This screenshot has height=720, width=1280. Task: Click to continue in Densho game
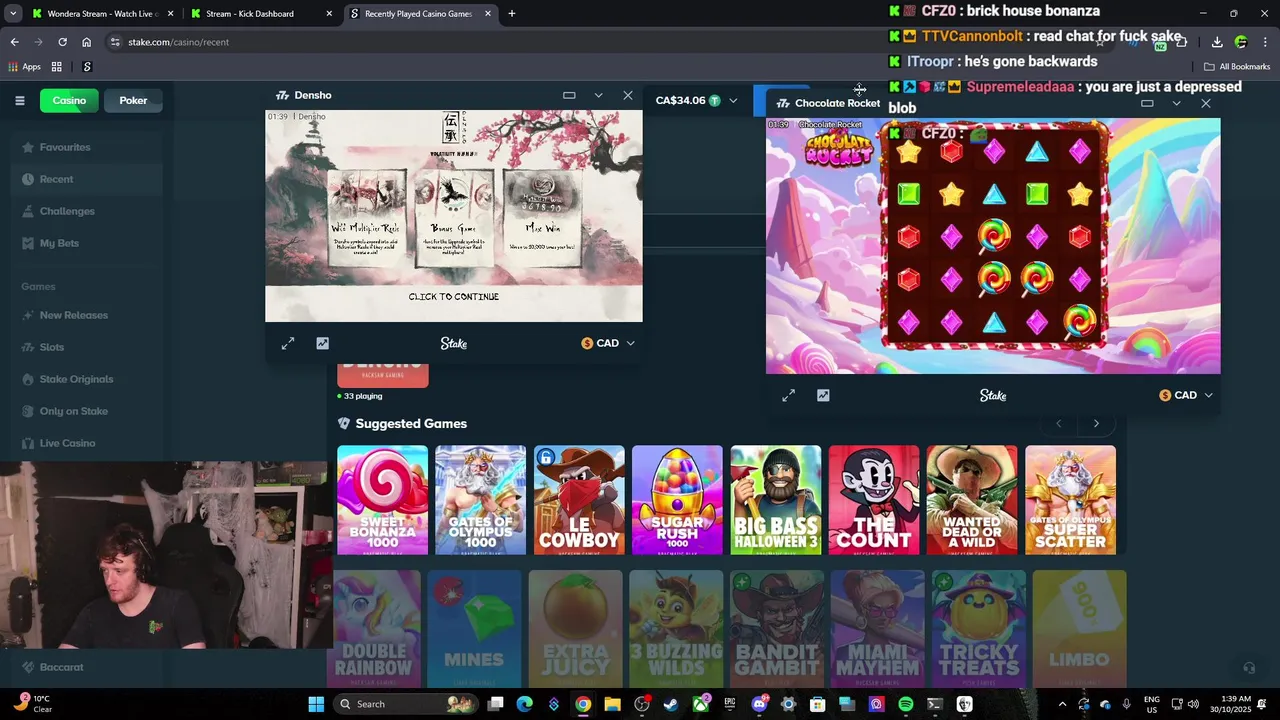(453, 296)
